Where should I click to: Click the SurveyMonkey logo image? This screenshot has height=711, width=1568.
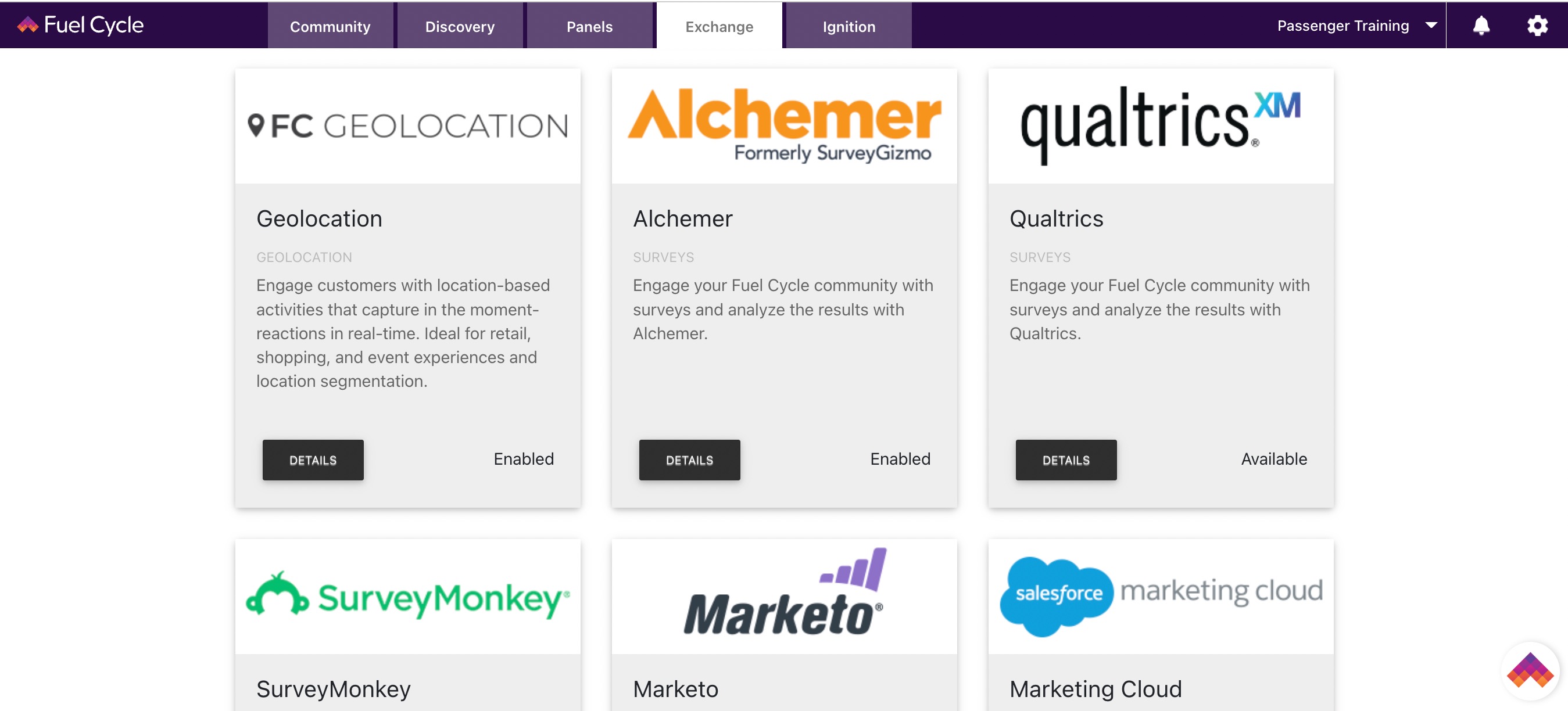pos(408,597)
